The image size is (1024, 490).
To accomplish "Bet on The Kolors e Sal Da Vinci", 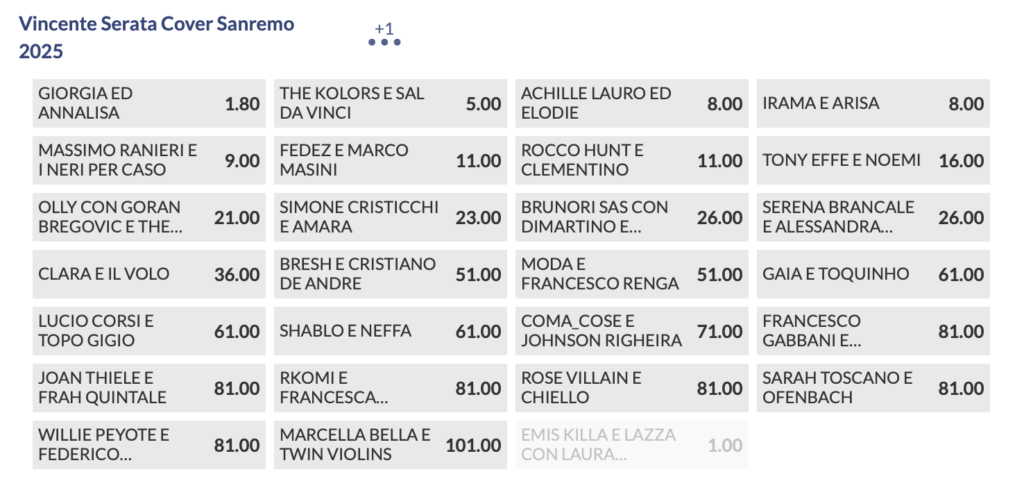I will [390, 103].
